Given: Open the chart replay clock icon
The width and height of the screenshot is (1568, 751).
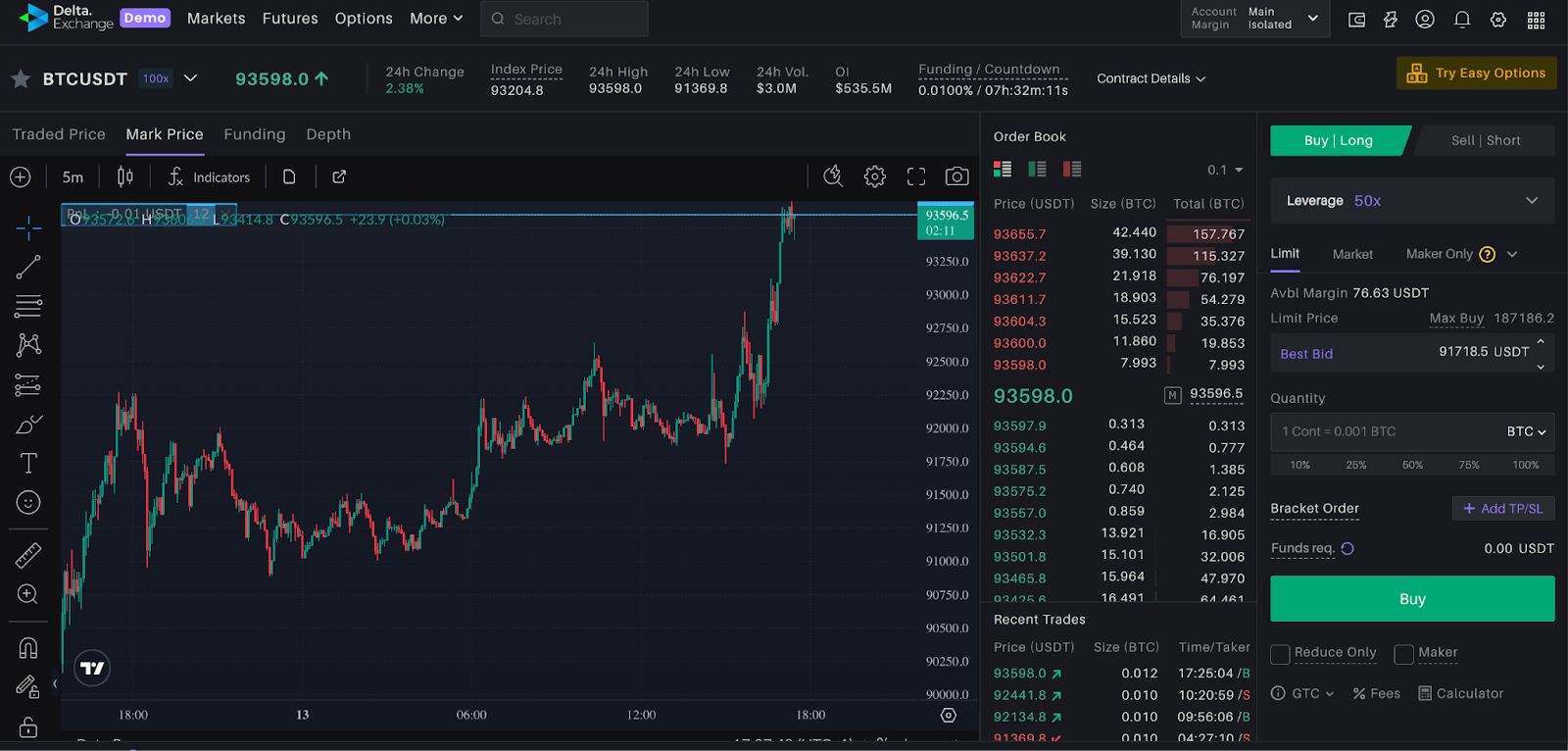Looking at the screenshot, I should [x=833, y=176].
